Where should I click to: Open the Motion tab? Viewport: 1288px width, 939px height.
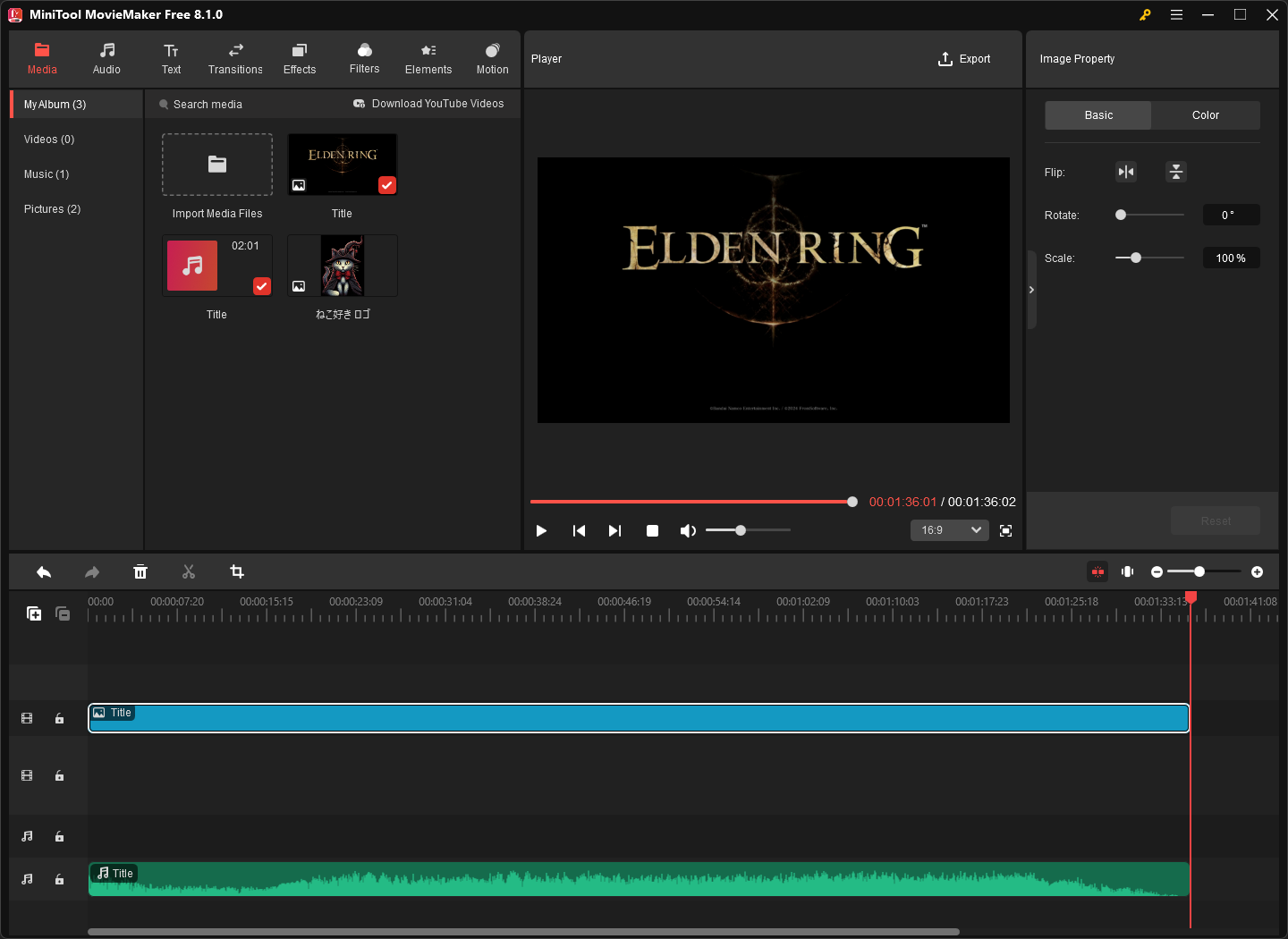point(492,58)
